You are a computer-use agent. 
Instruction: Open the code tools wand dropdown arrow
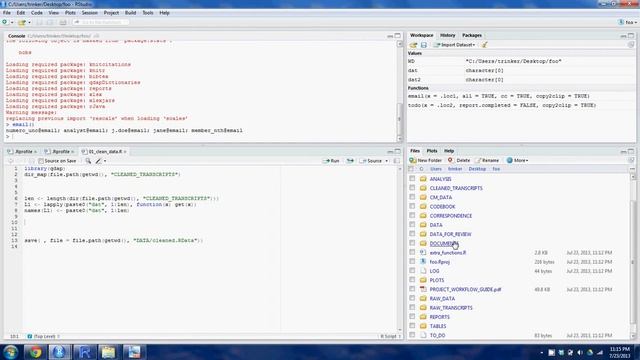(x=105, y=161)
